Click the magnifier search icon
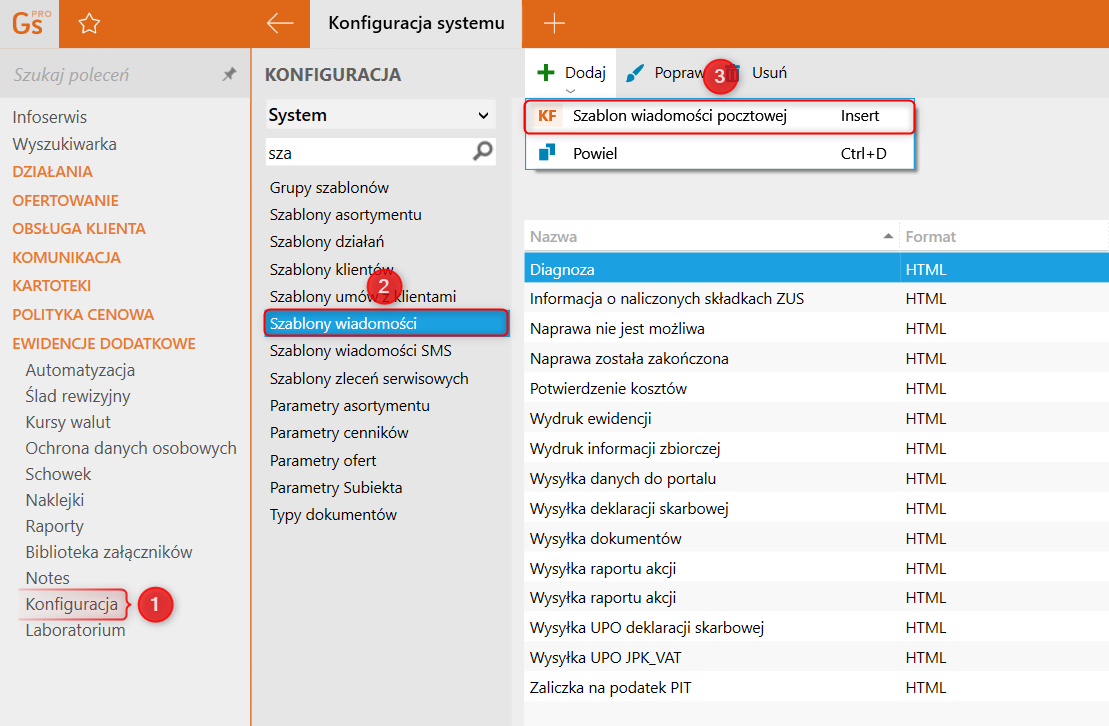Viewport: 1109px width, 726px height. tap(483, 151)
